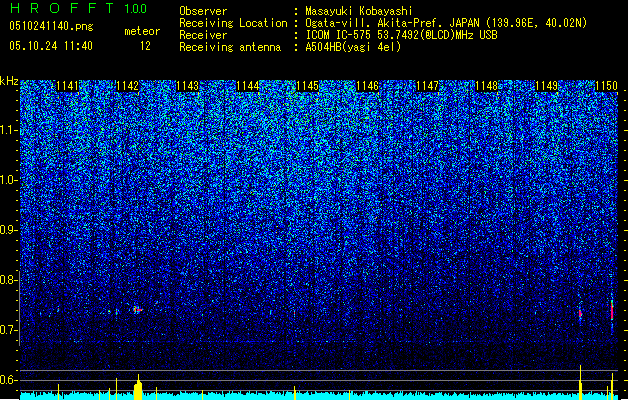Click the tall yellow power spike after 1149
Image resolution: width=629 pixels, height=400 pixels.
coord(580,382)
